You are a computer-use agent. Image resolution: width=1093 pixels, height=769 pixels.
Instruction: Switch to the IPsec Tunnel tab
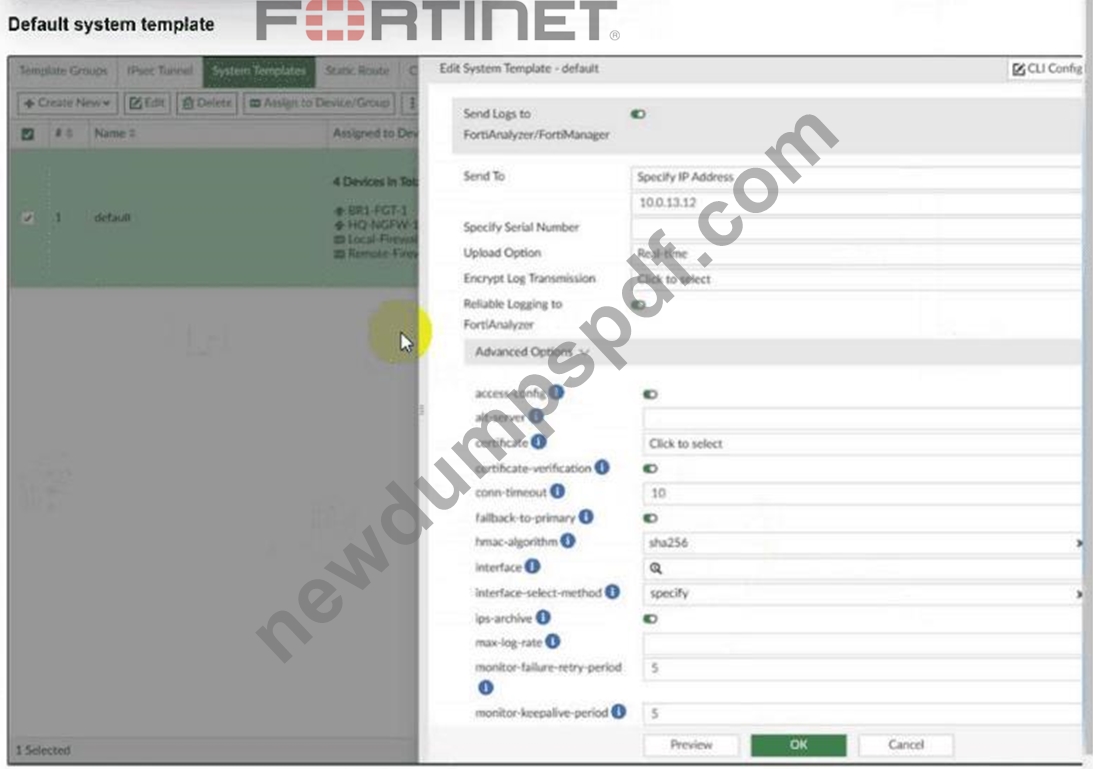click(160, 71)
